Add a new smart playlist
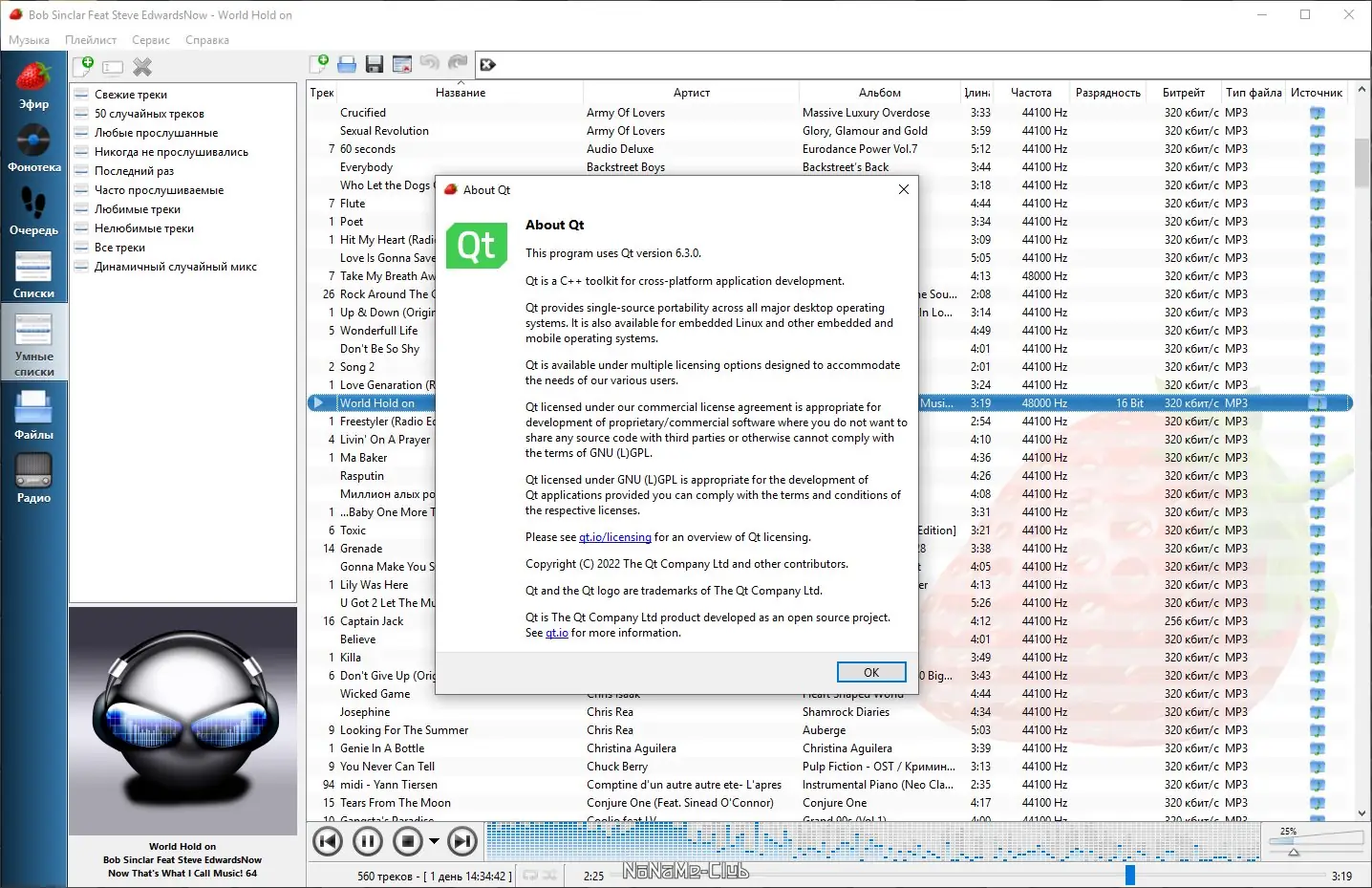Image resolution: width=1372 pixels, height=888 pixels. (x=84, y=66)
